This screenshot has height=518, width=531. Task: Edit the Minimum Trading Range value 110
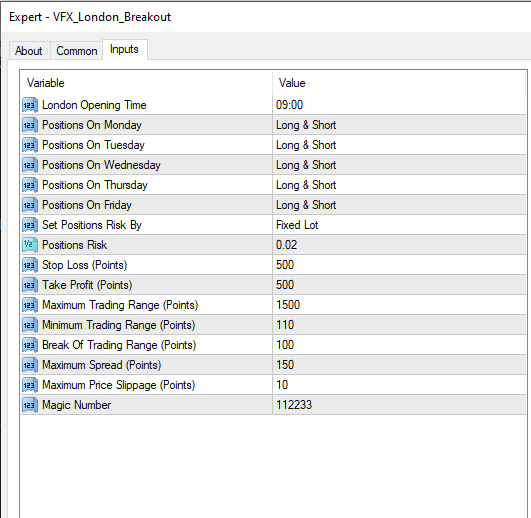[399, 325]
